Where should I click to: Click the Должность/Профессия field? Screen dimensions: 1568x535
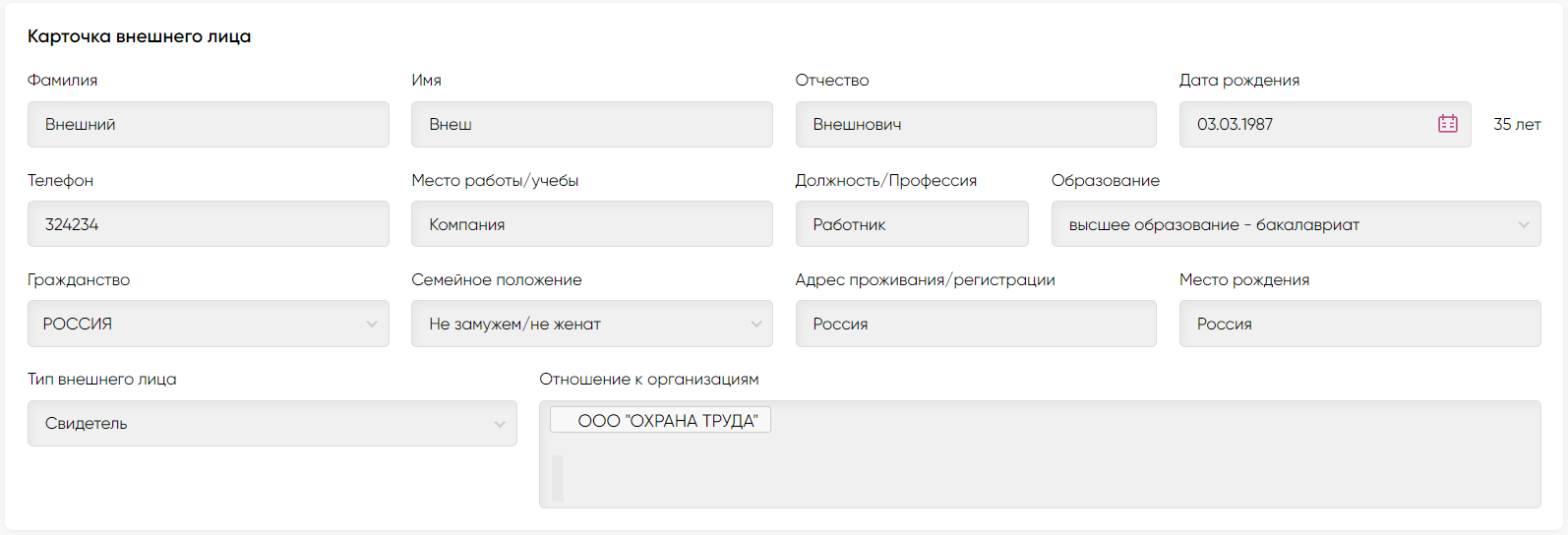pos(912,224)
